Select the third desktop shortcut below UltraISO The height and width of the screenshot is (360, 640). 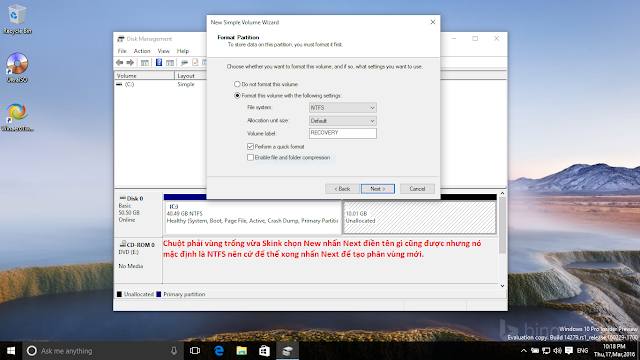point(17,117)
